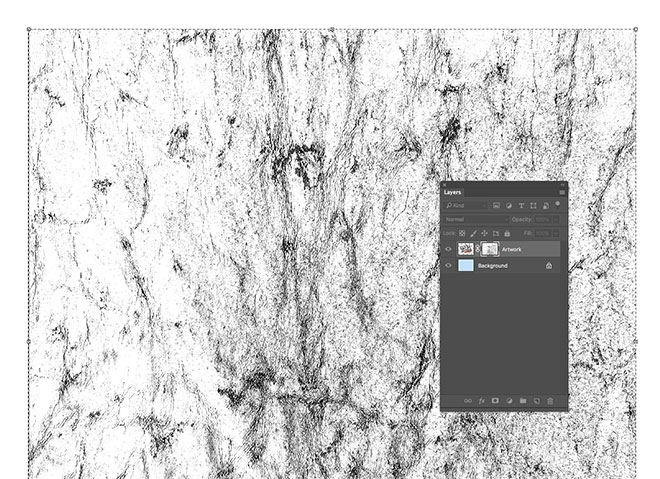Prevent auto-nesting artboard lock icon
The image size is (660, 479).
[496, 233]
